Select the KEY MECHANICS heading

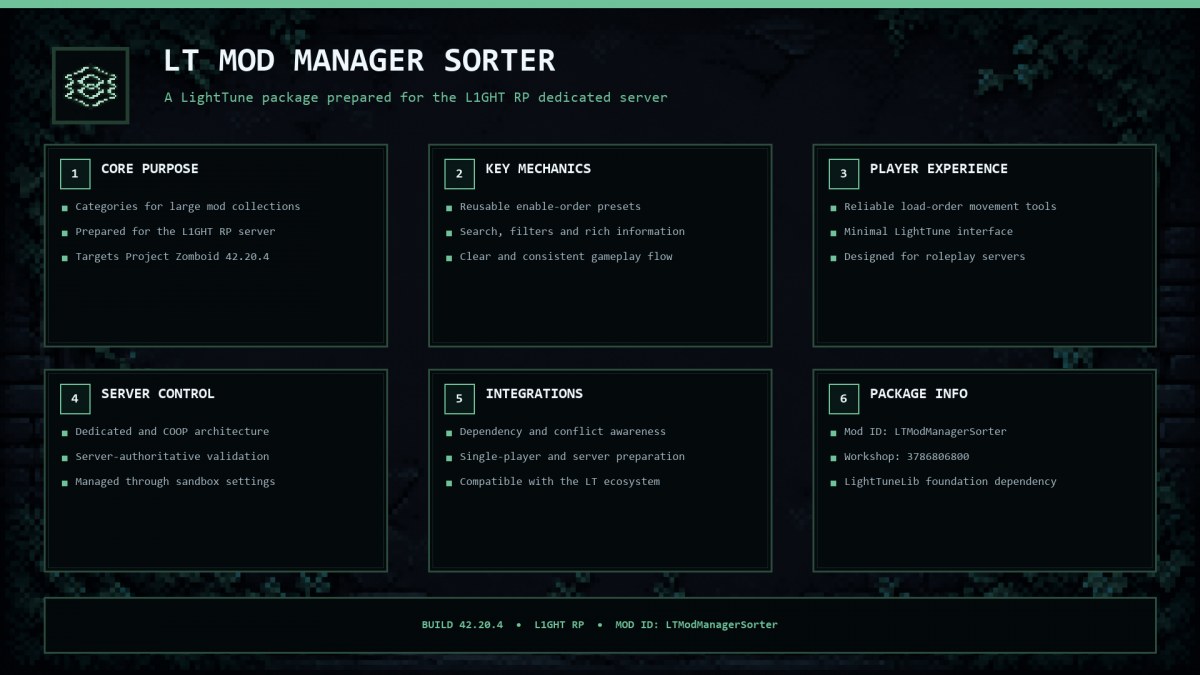538,169
